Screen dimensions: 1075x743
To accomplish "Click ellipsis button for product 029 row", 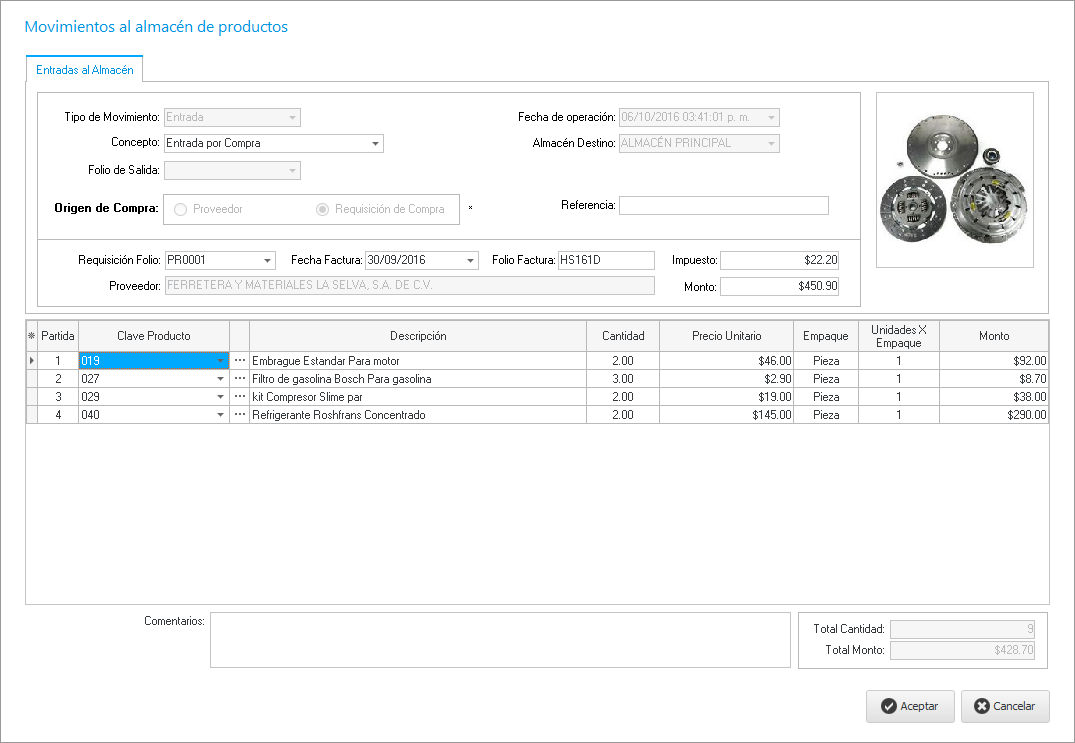I will (x=239, y=397).
